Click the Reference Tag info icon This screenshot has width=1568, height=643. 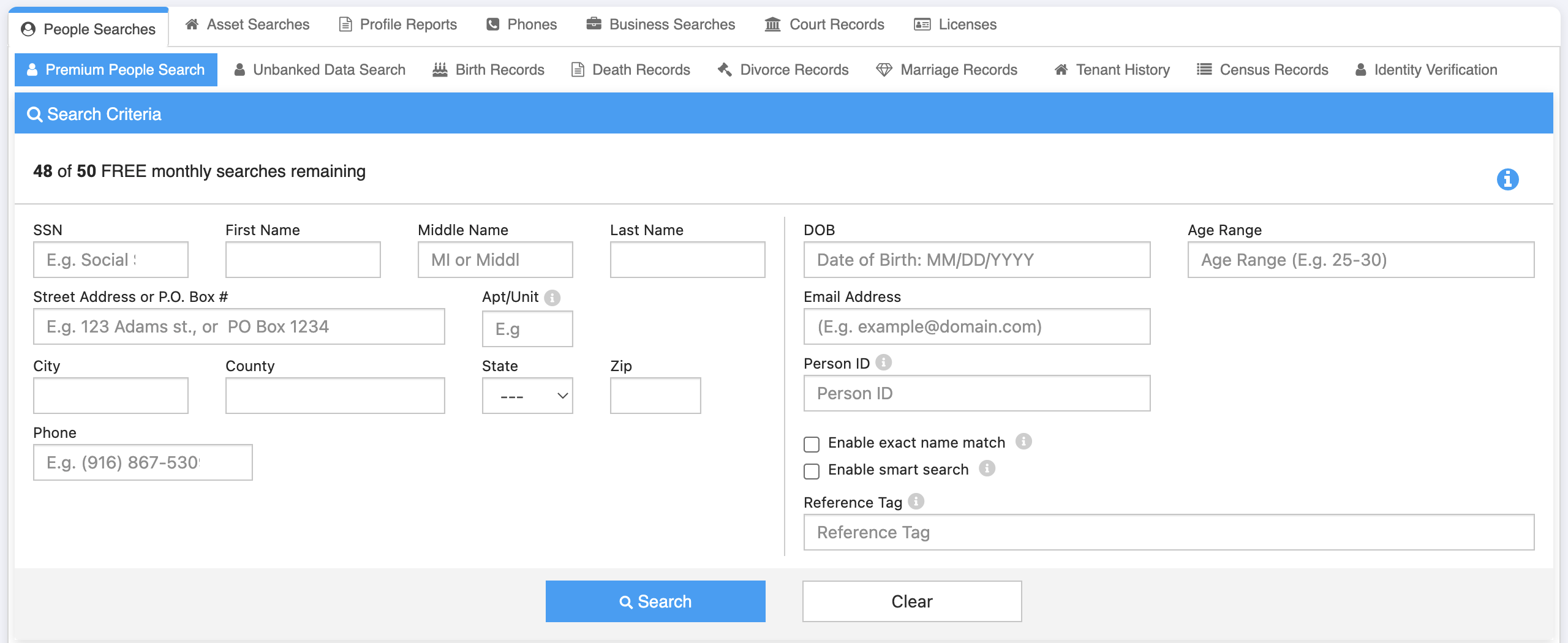pyautogui.click(x=916, y=502)
